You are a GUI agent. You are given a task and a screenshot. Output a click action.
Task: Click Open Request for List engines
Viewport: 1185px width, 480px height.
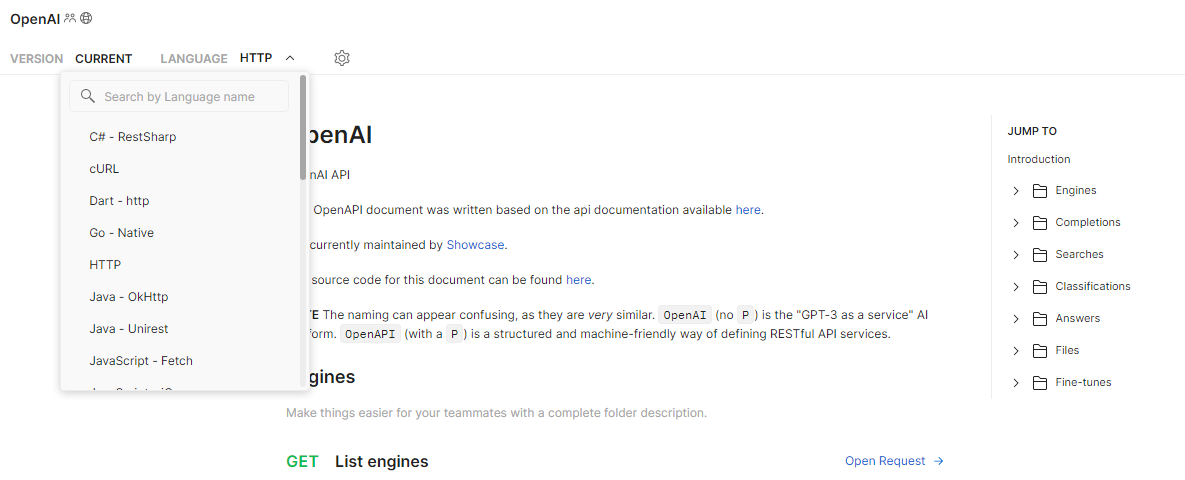893,461
